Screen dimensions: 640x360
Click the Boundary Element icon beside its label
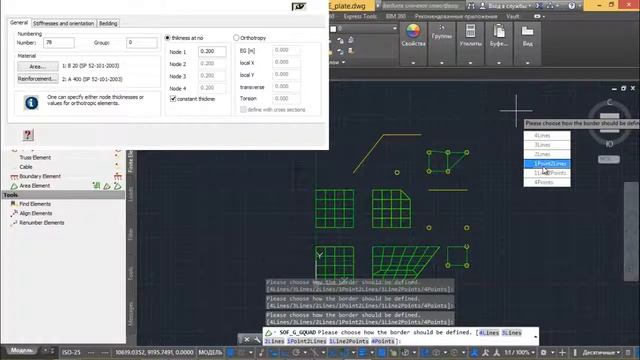tap(14, 177)
